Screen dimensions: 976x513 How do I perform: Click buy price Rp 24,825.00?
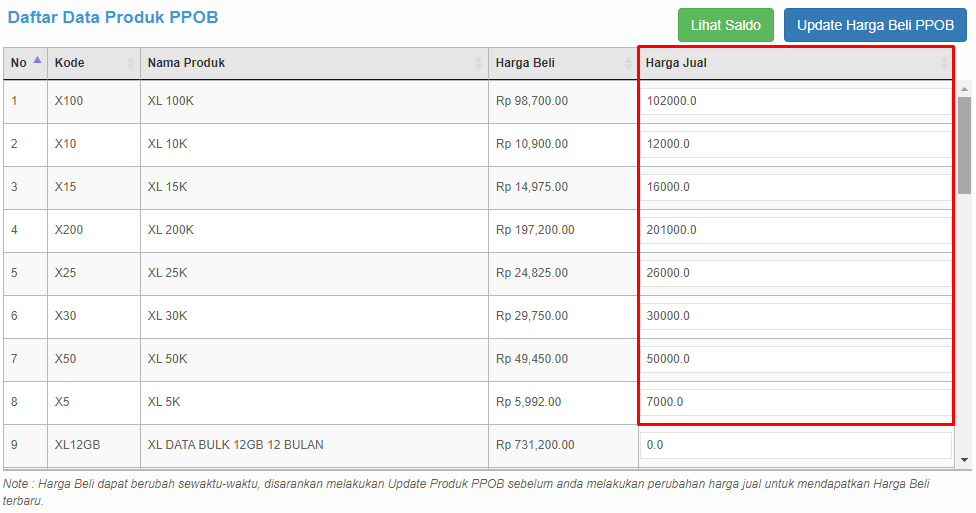pos(532,273)
